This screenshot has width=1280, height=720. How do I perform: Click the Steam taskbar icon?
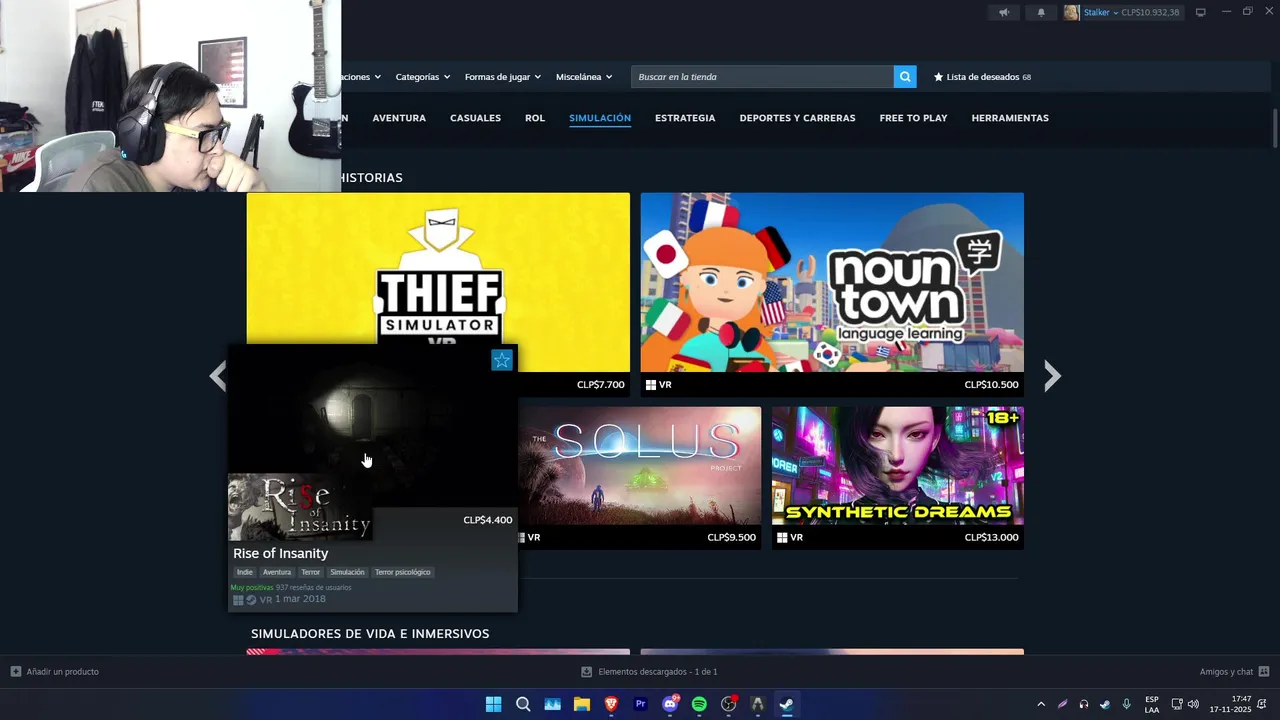[x=787, y=704]
